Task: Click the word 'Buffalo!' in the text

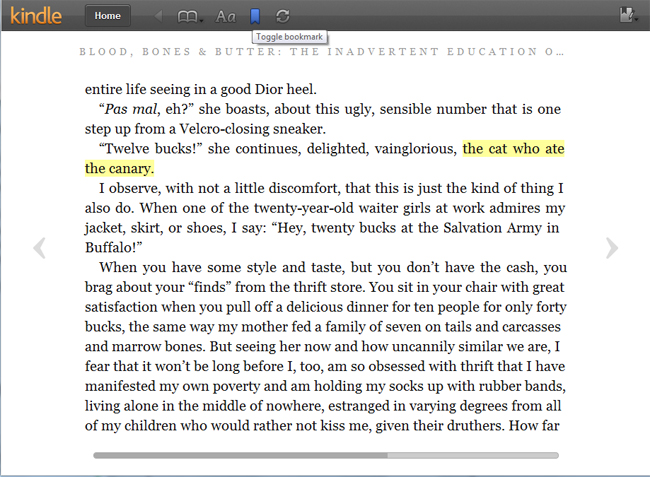Action: click(x=116, y=246)
